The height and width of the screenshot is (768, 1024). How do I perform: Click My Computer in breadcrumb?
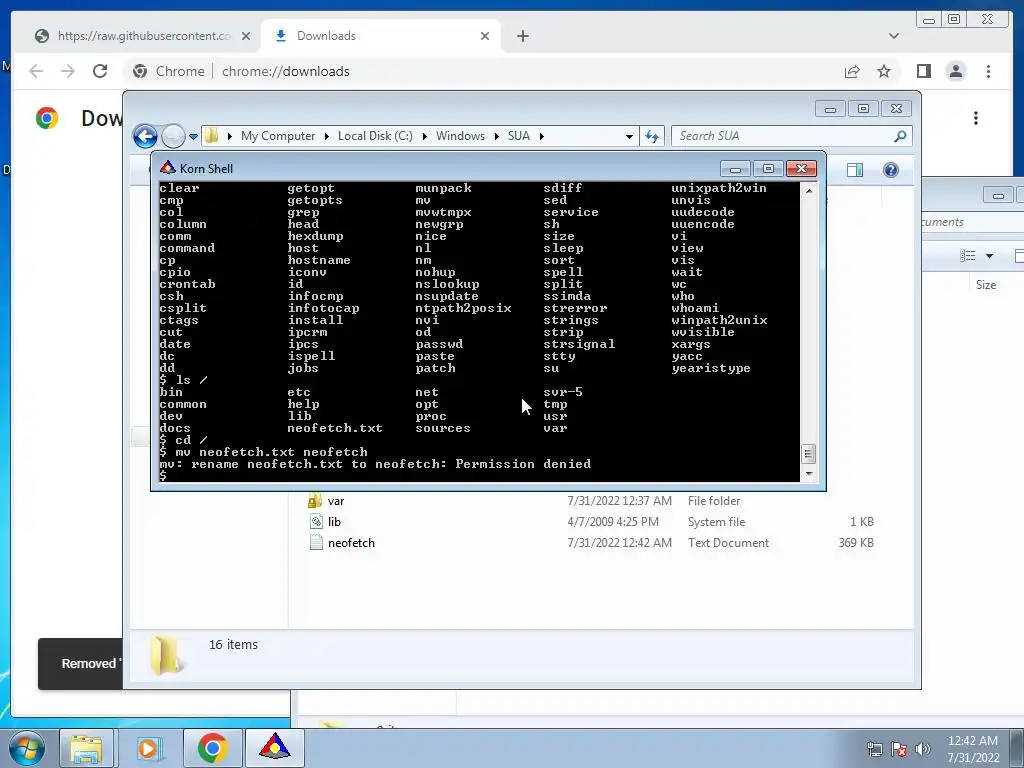278,136
